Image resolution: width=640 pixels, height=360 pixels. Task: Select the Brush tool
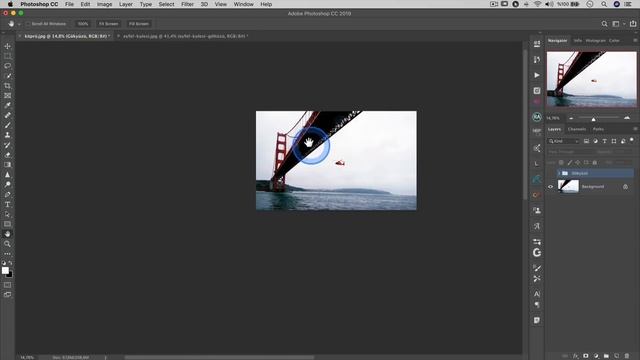click(x=7, y=125)
